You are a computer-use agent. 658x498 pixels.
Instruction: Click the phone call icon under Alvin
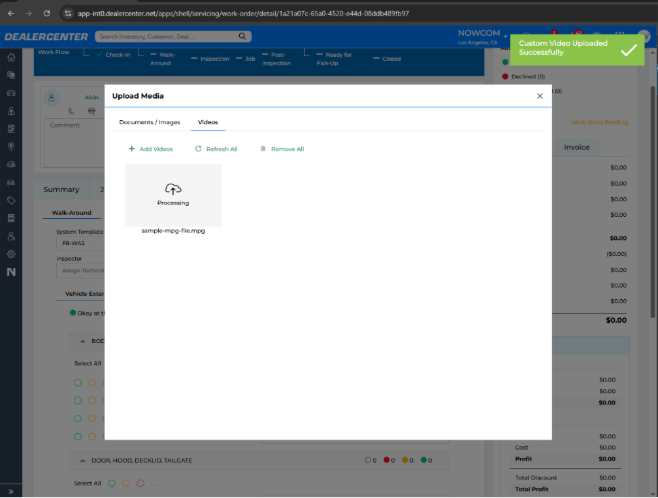pyautogui.click(x=71, y=111)
